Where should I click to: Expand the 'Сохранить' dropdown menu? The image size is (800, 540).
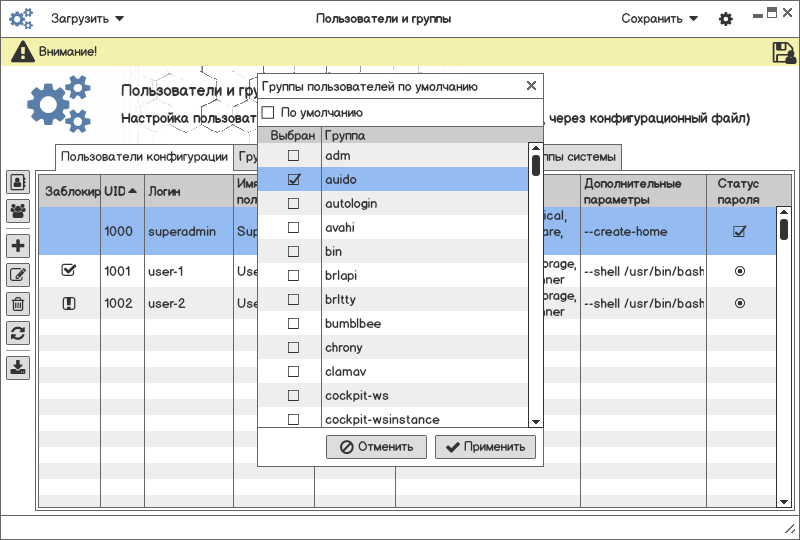click(x=659, y=19)
